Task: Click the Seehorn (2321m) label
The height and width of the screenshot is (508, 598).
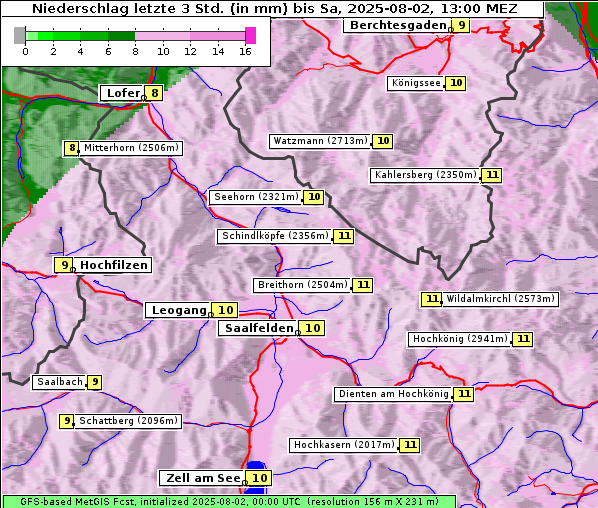Action: 256,197
